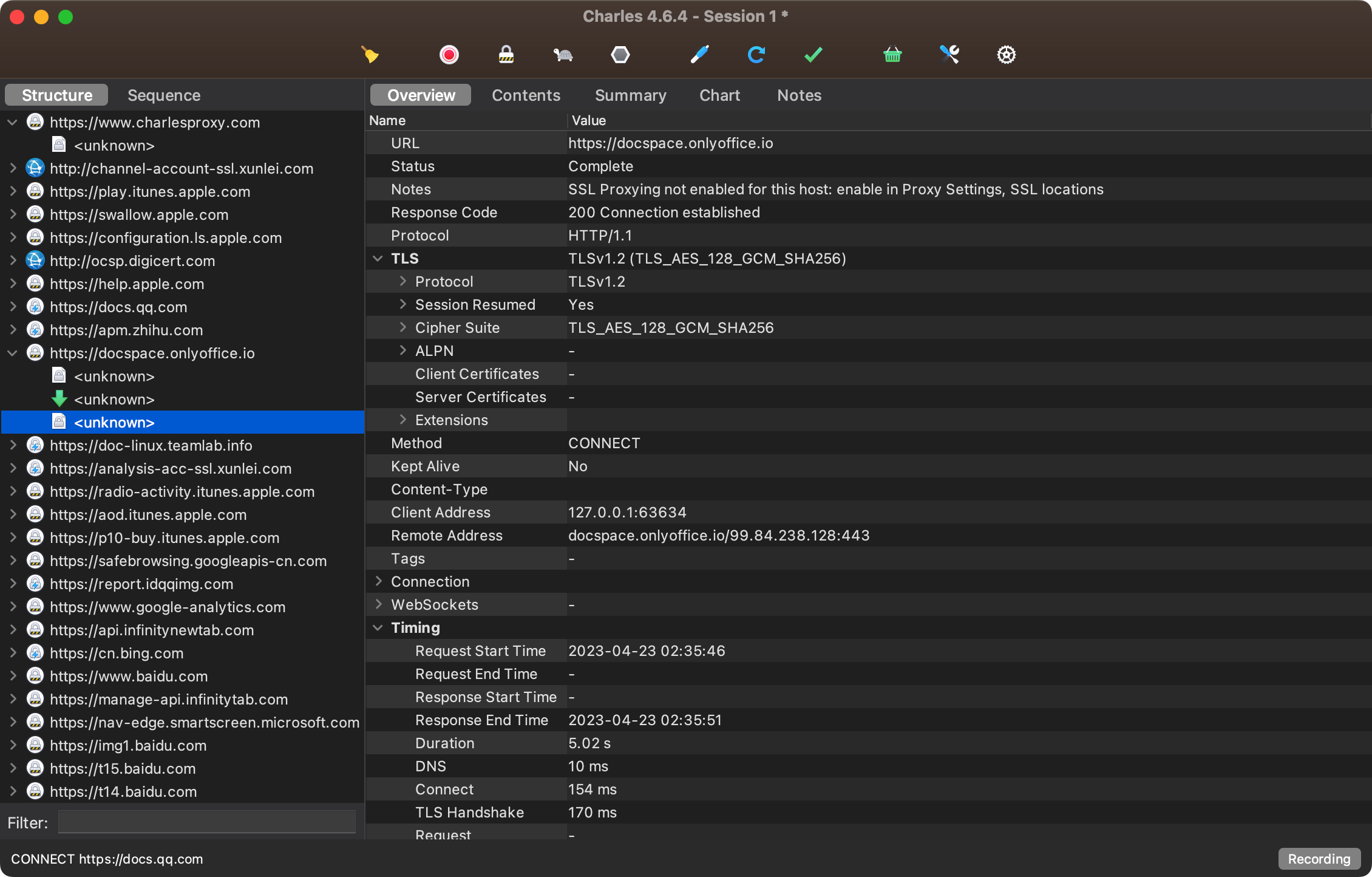Collapse the TLS section chevron
The image size is (1372, 877).
378,258
